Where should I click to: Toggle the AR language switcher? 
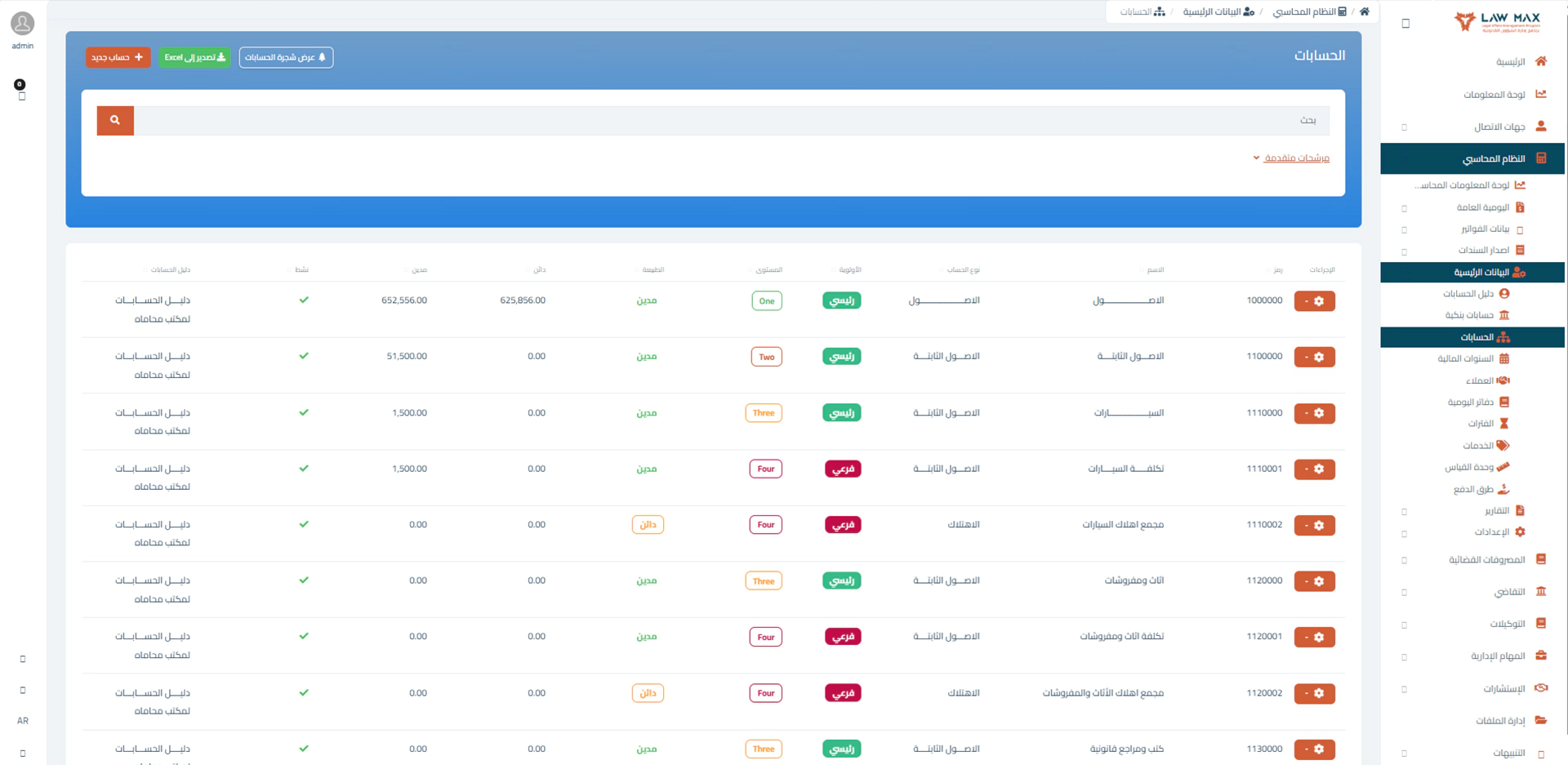point(23,721)
